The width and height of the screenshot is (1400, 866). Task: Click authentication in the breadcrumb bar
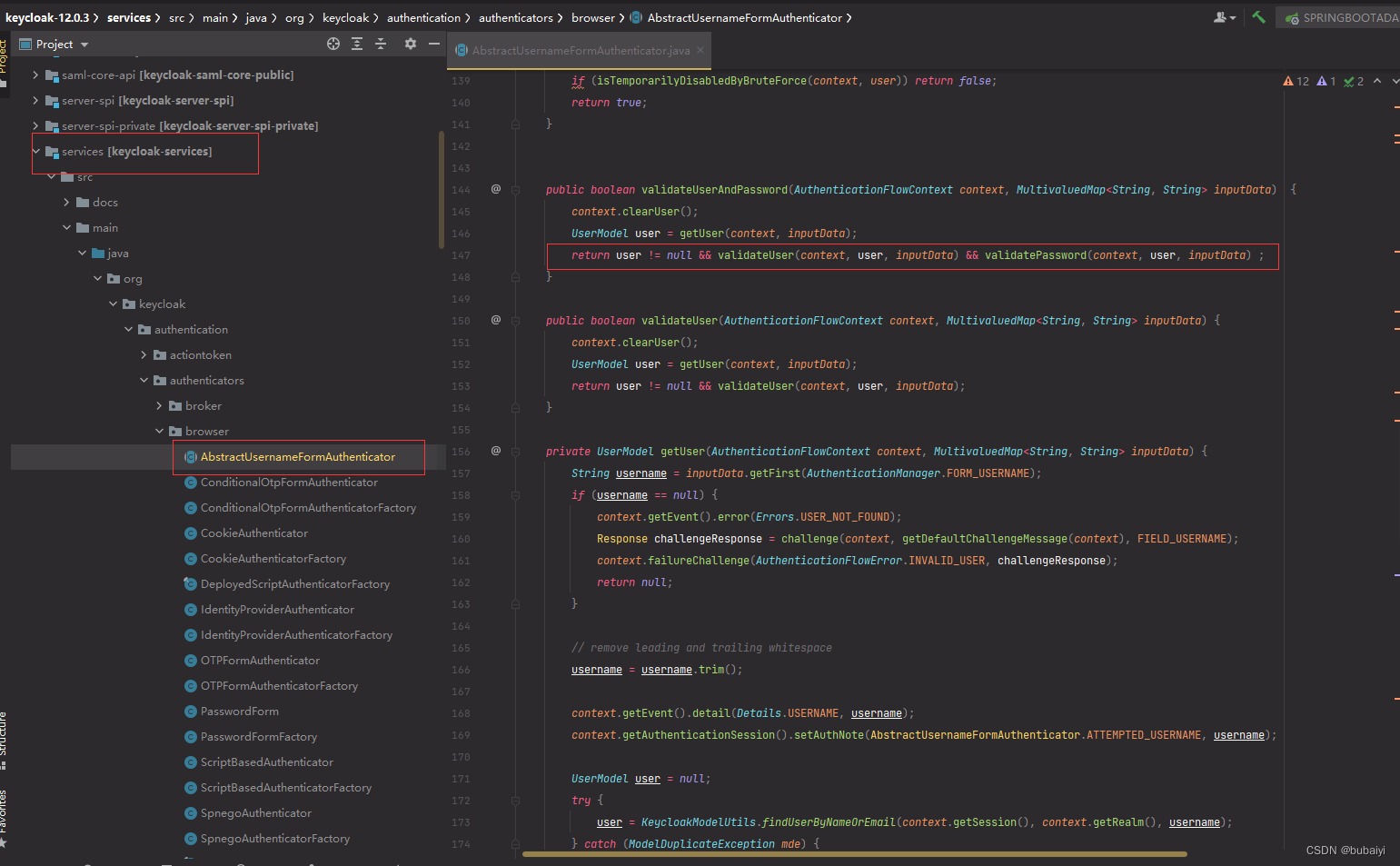pos(423,17)
